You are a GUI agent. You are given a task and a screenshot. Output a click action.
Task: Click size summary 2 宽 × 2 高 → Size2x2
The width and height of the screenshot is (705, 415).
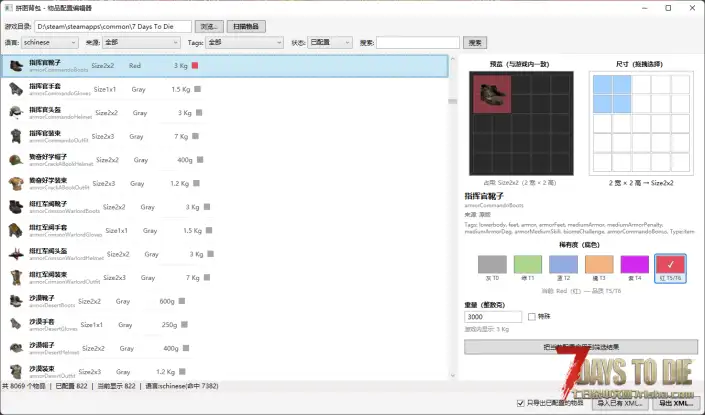pyautogui.click(x=641, y=183)
